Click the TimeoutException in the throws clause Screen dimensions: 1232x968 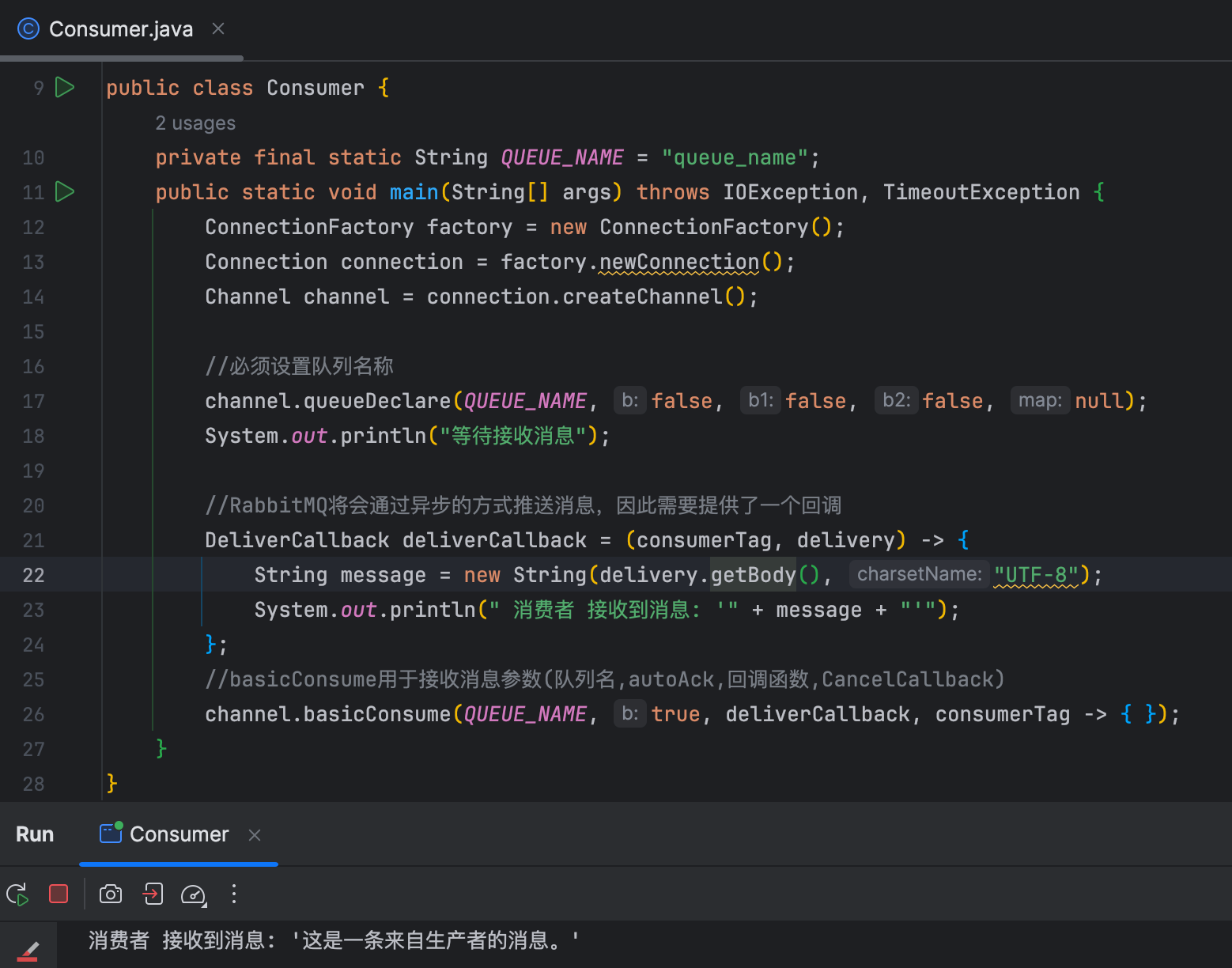click(x=981, y=192)
